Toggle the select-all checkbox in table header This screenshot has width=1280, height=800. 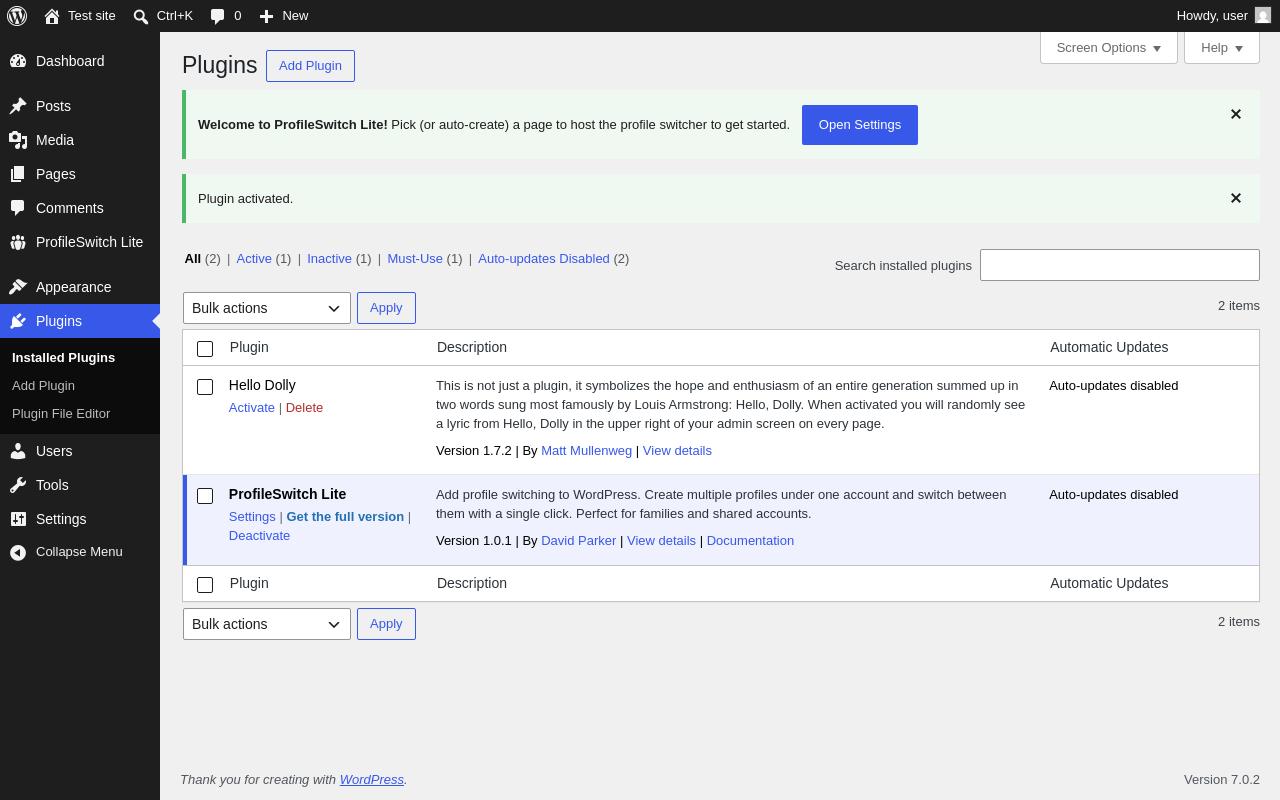coord(205,349)
